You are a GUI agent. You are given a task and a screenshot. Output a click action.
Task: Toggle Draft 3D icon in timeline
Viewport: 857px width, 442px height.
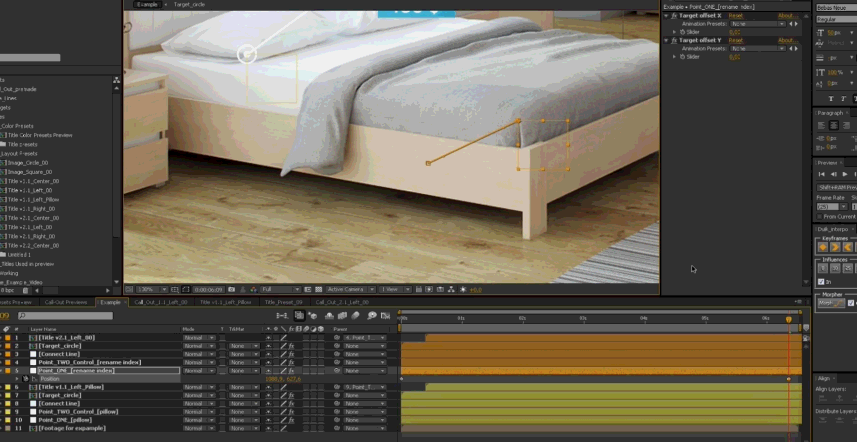[313, 316]
